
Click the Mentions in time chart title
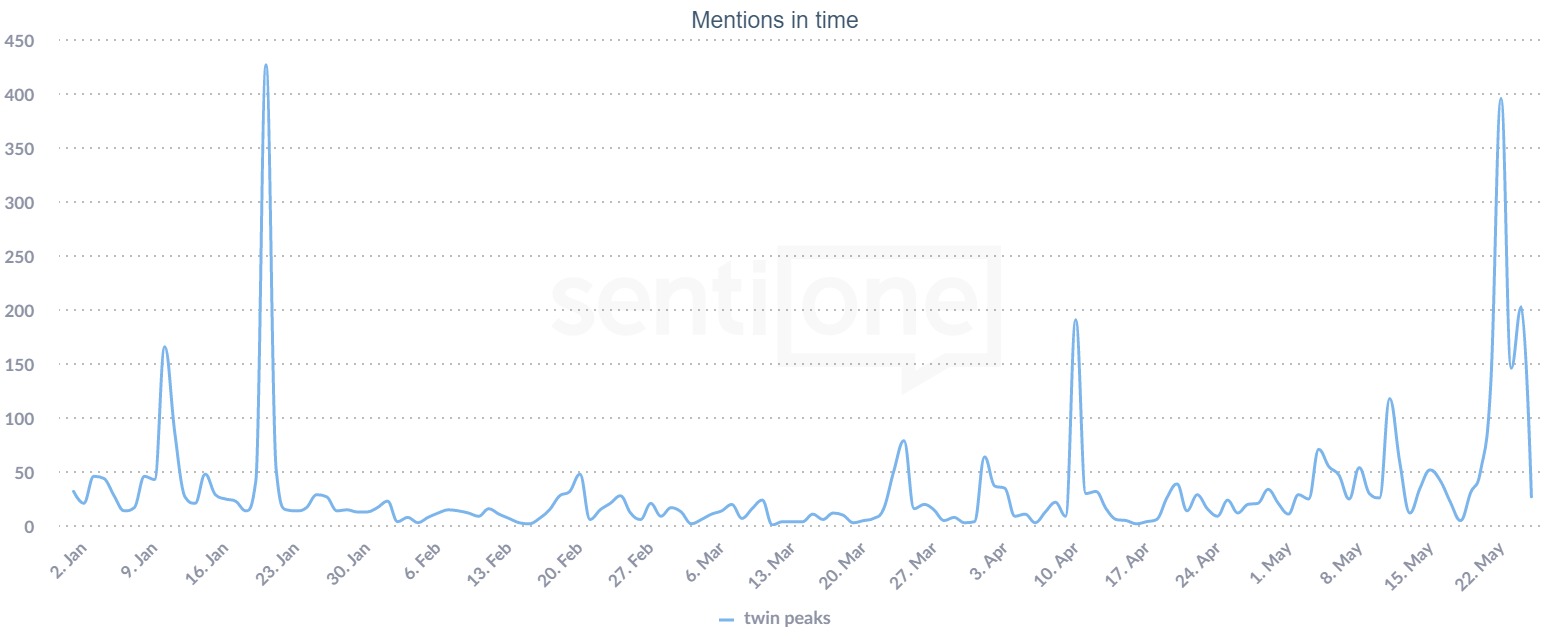pos(774,19)
